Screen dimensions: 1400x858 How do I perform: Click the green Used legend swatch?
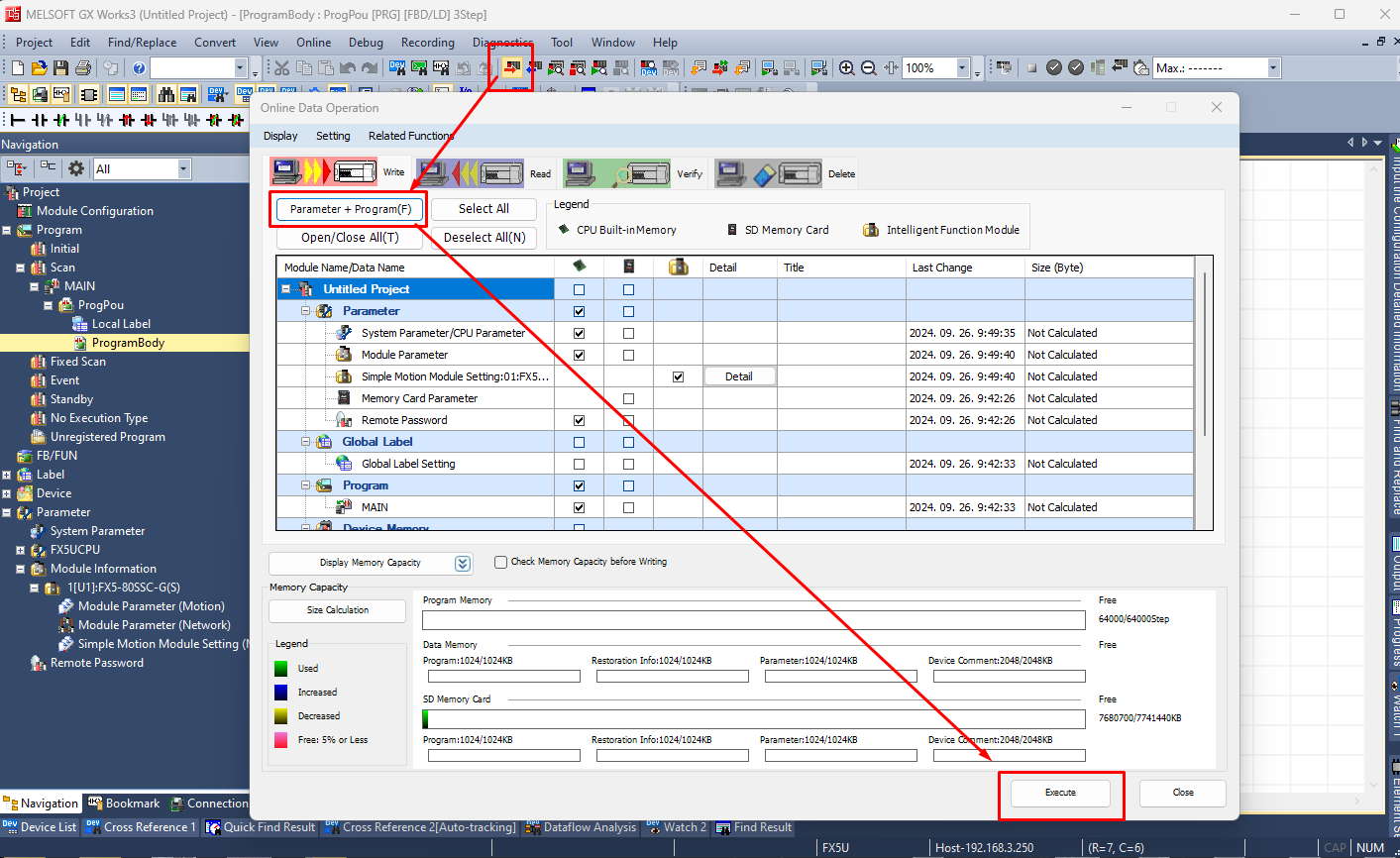281,669
